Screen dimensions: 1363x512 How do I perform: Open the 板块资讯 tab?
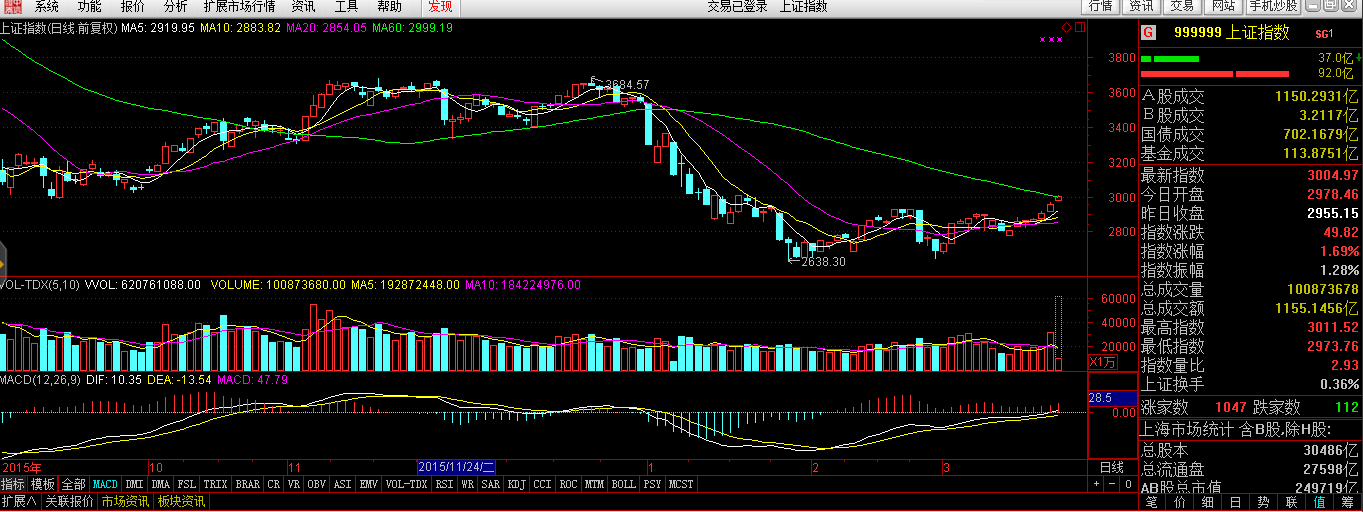pos(181,501)
